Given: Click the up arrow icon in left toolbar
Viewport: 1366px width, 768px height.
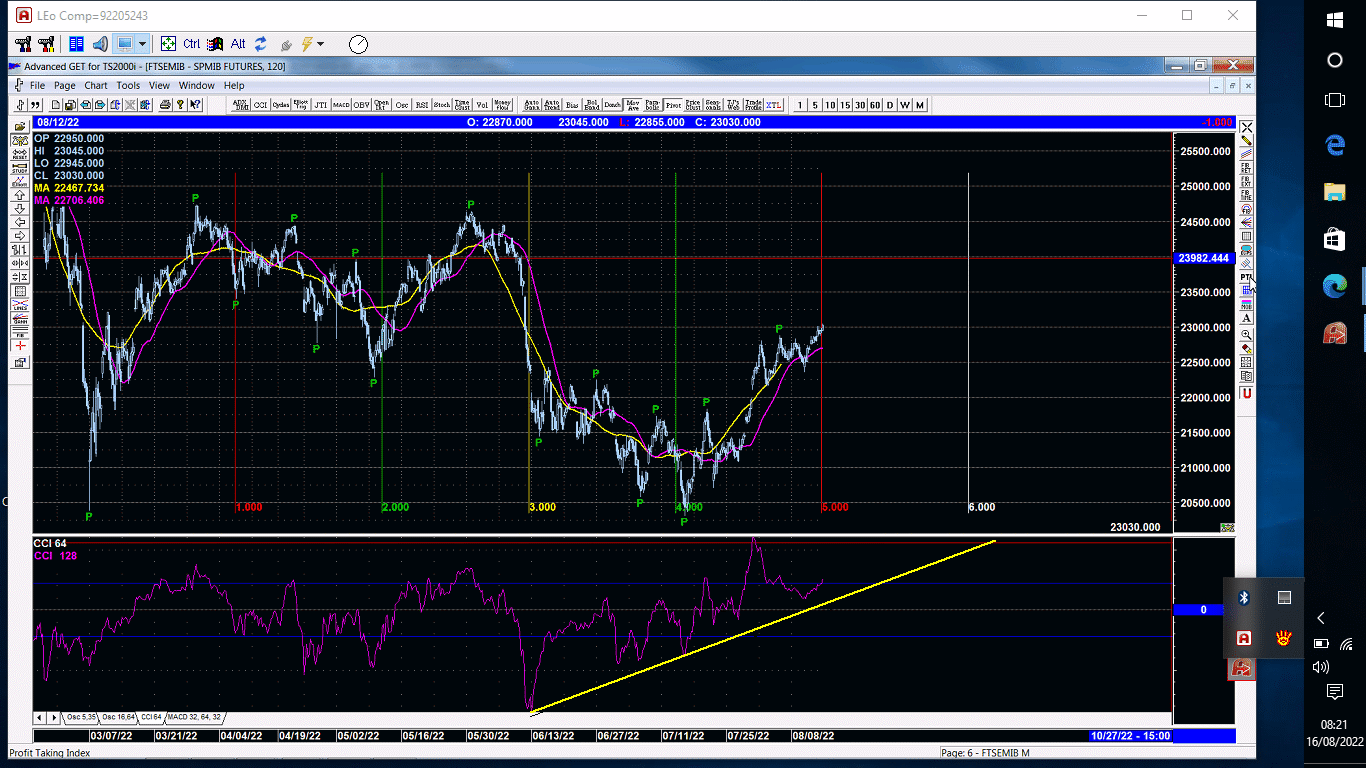Looking at the screenshot, I should pyautogui.click(x=20, y=195).
